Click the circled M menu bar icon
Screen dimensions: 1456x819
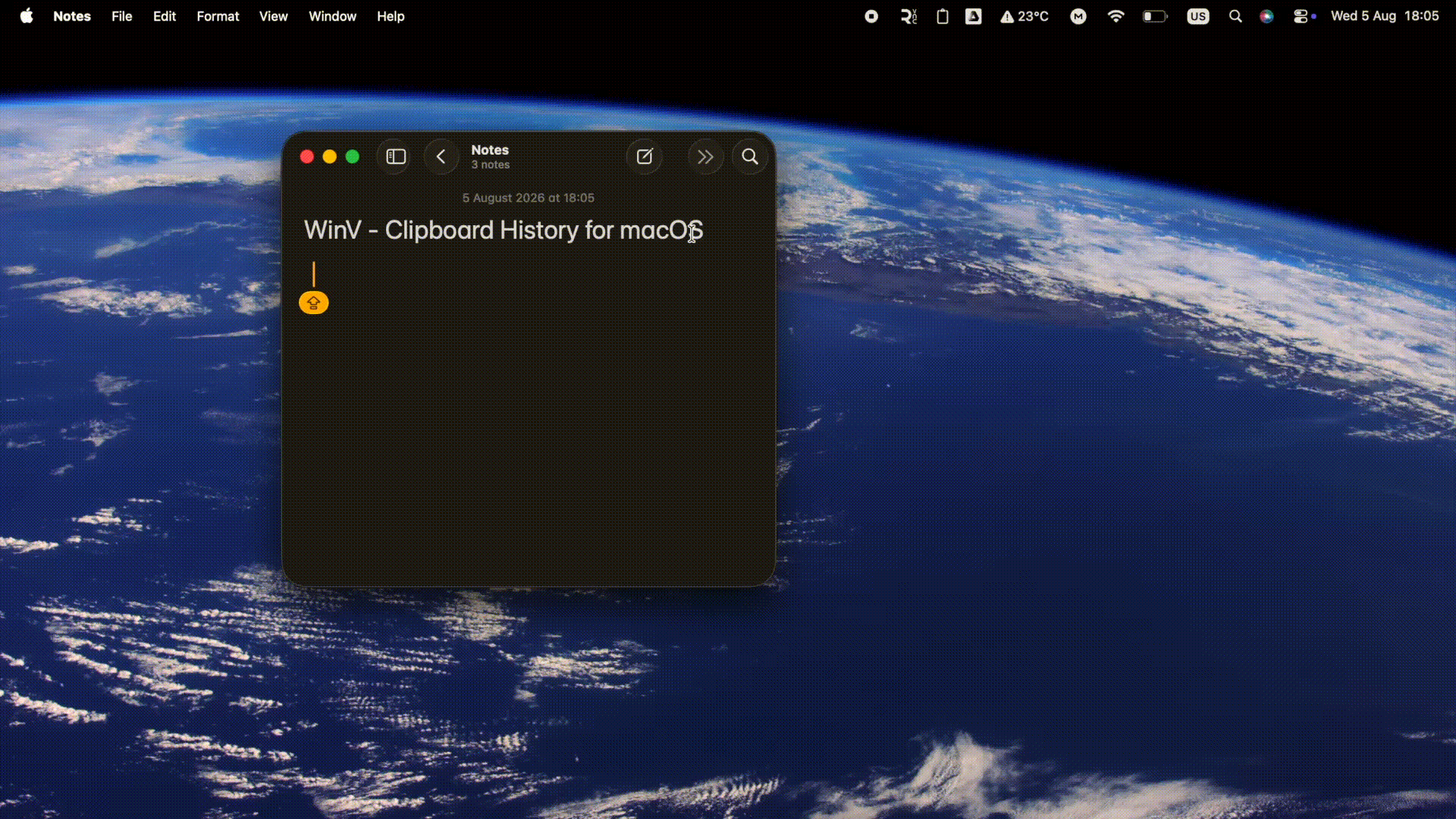click(x=1078, y=16)
